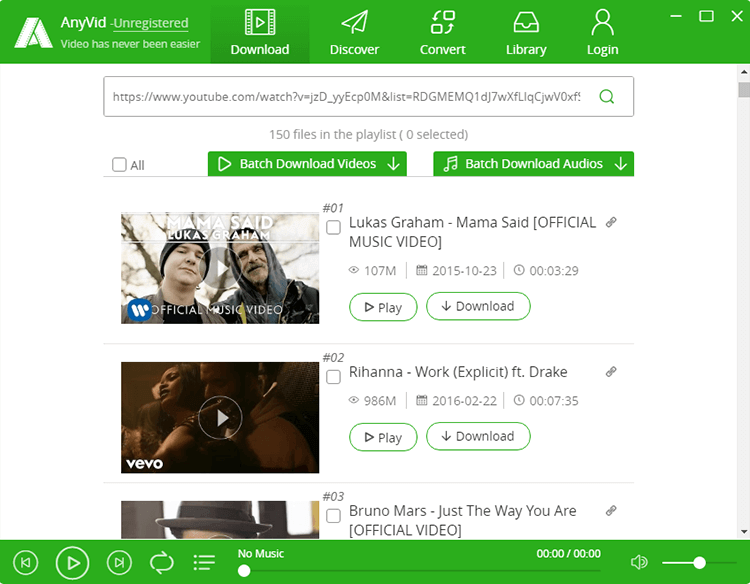This screenshot has width=750, height=584.
Task: Open the Login page
Action: click(602, 32)
